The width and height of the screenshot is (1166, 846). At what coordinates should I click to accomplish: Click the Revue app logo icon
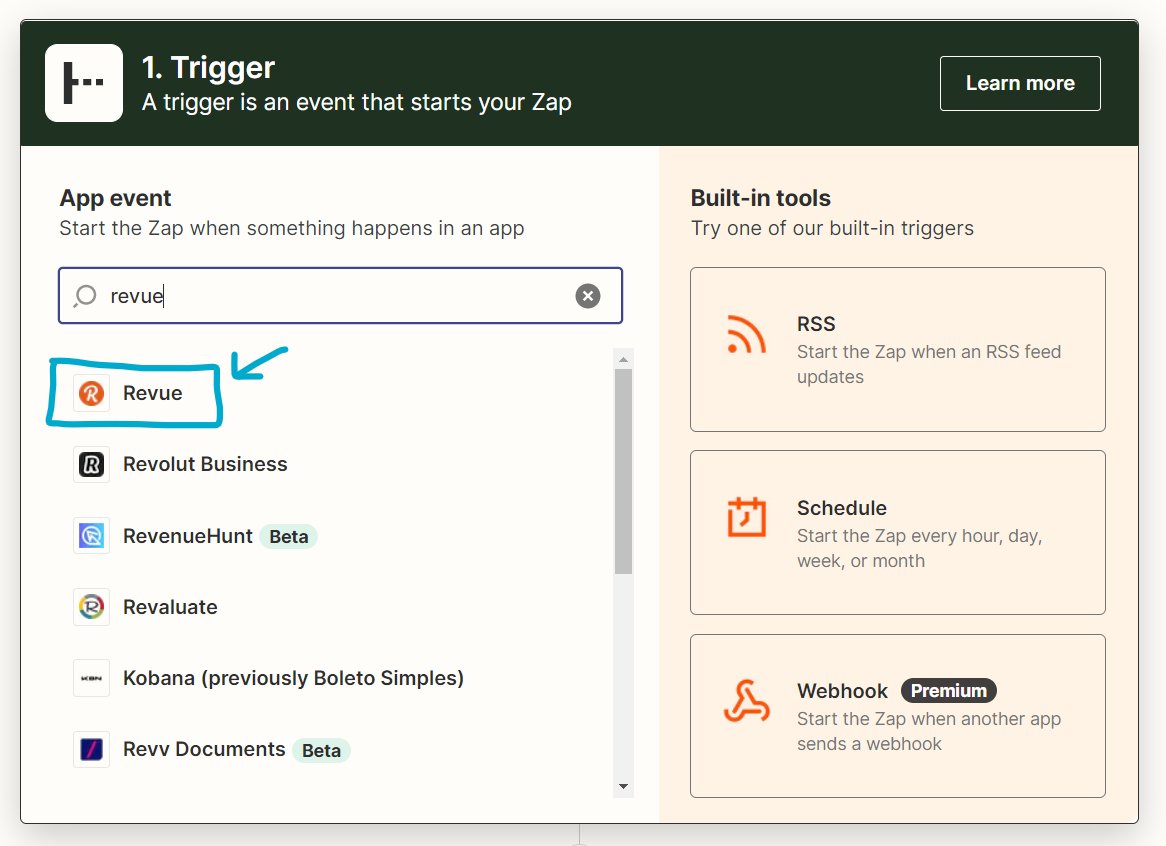point(91,393)
